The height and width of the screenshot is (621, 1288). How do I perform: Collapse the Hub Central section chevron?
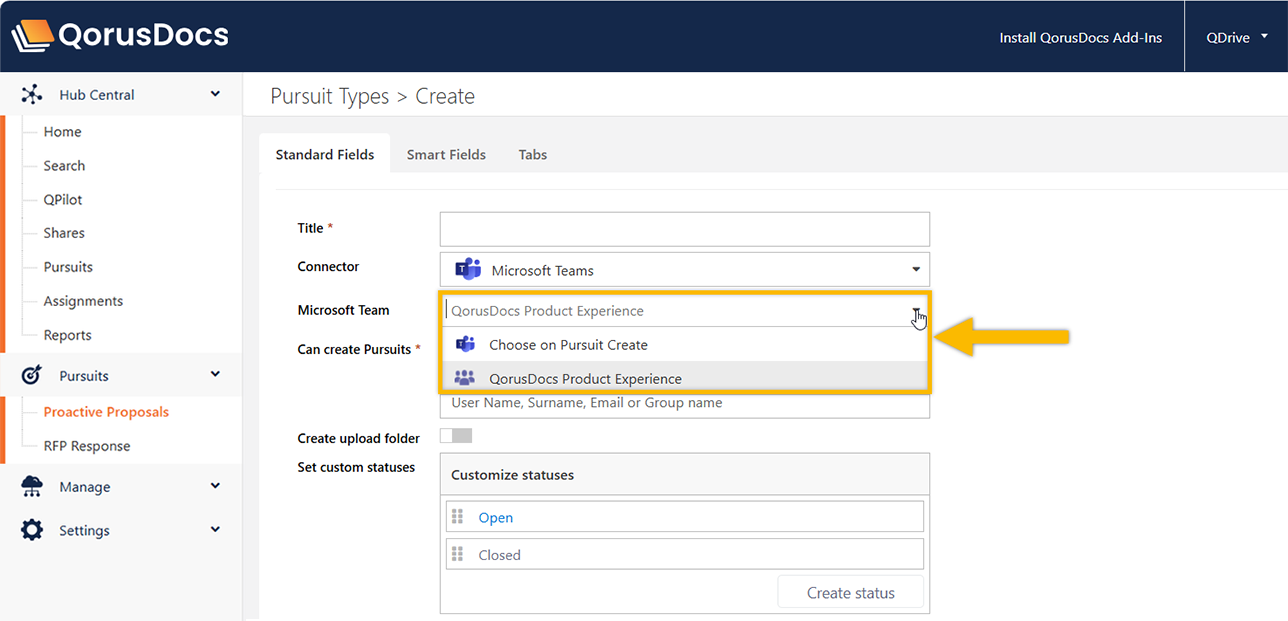pos(215,95)
